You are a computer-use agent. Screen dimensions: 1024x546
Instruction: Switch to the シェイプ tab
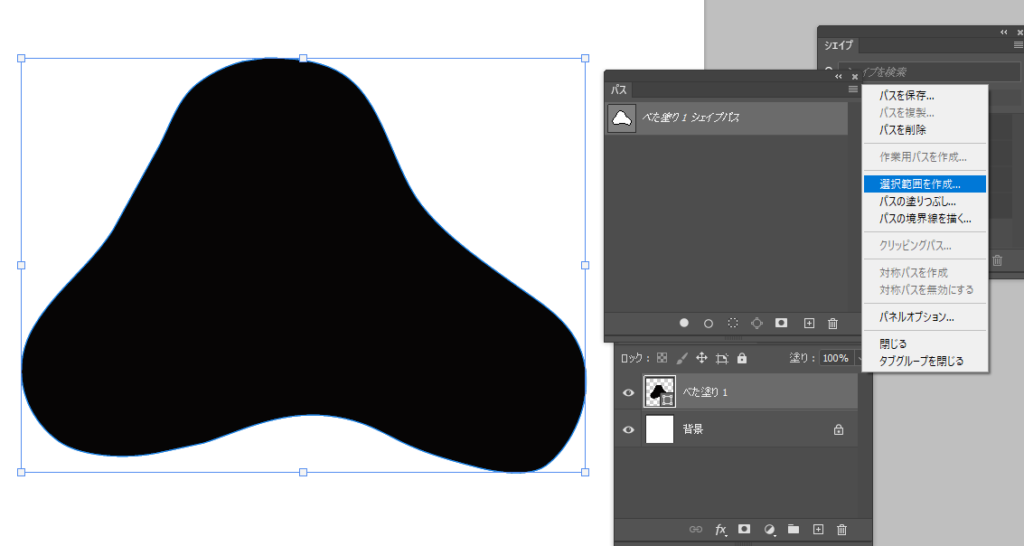[839, 46]
